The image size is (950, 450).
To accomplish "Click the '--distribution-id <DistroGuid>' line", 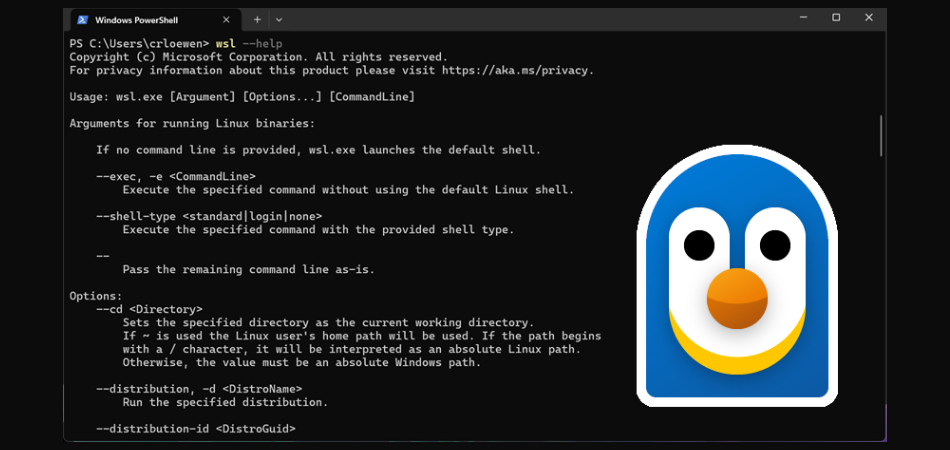I will pos(196,429).
